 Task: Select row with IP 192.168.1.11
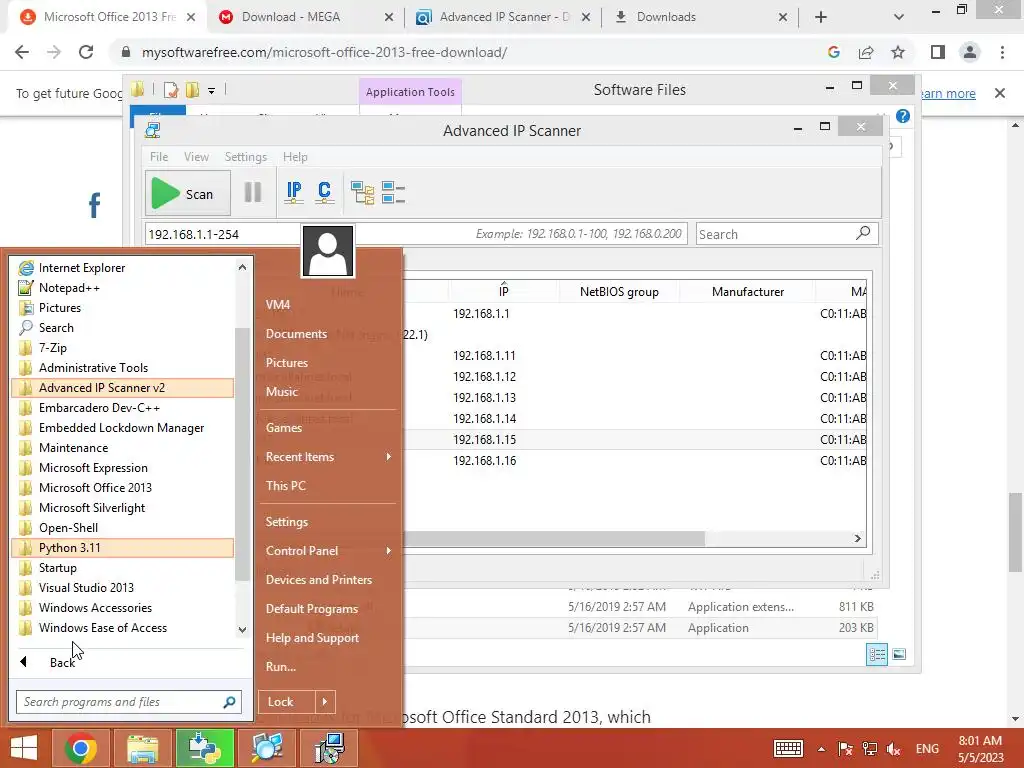(635, 355)
